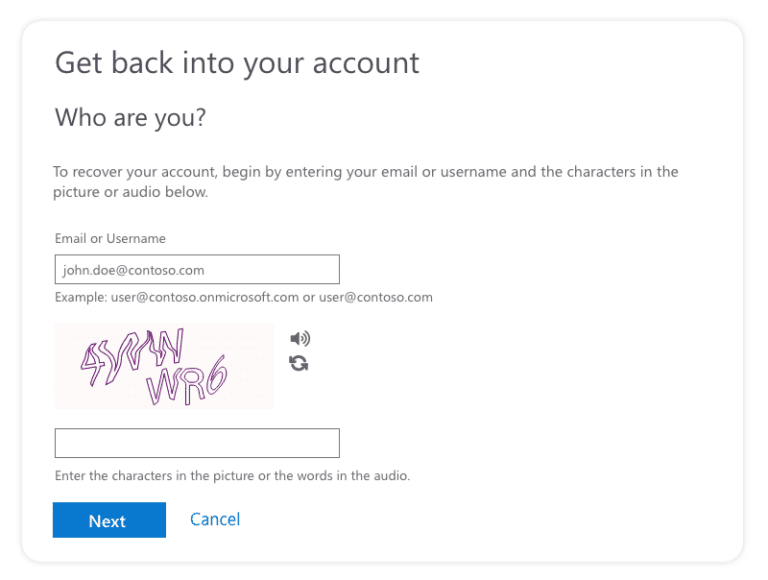
Task: Play the audio CAPTCHA speaker icon
Action: 299,339
